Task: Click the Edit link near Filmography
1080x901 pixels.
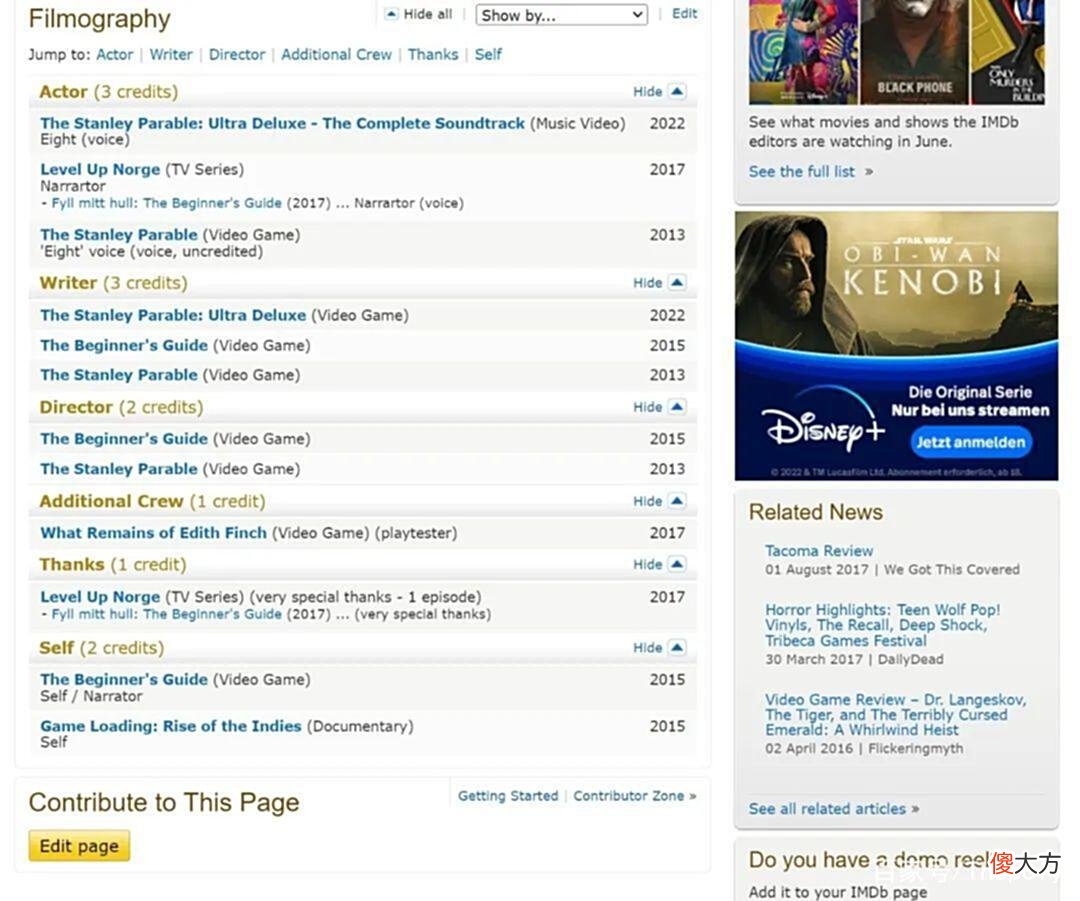Action: pos(685,13)
